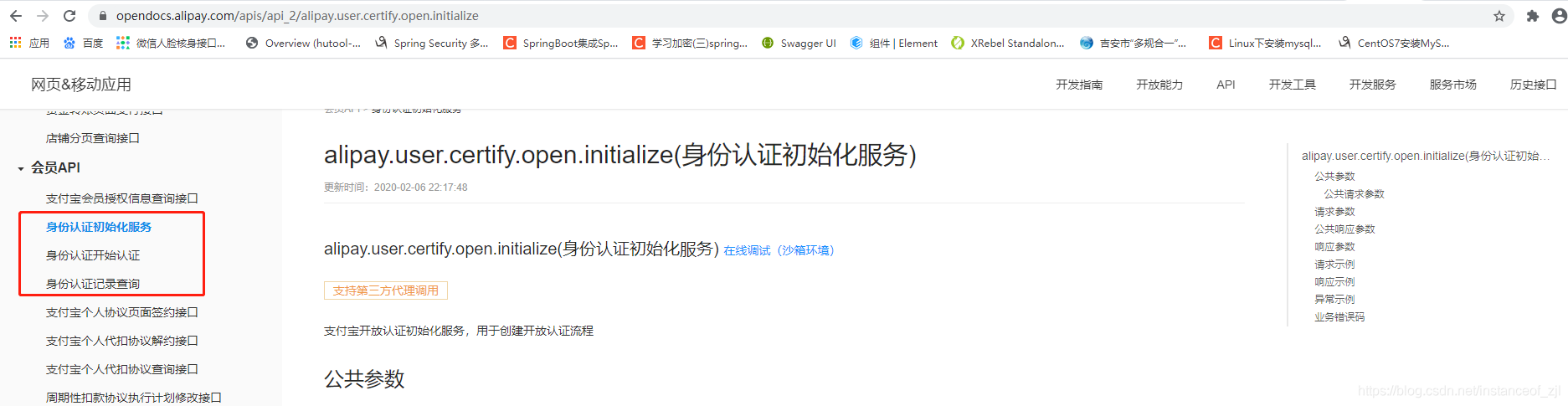
Task: Open the Linux下安装mysql bookmark
Action: 1265,43
